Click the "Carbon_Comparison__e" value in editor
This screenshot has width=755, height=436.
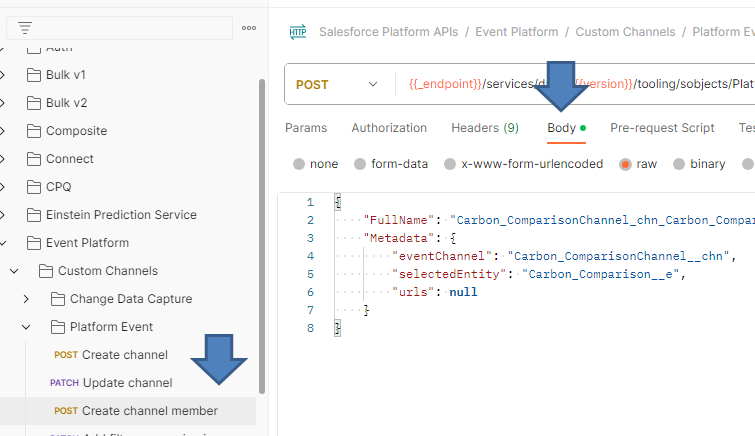tap(600, 274)
